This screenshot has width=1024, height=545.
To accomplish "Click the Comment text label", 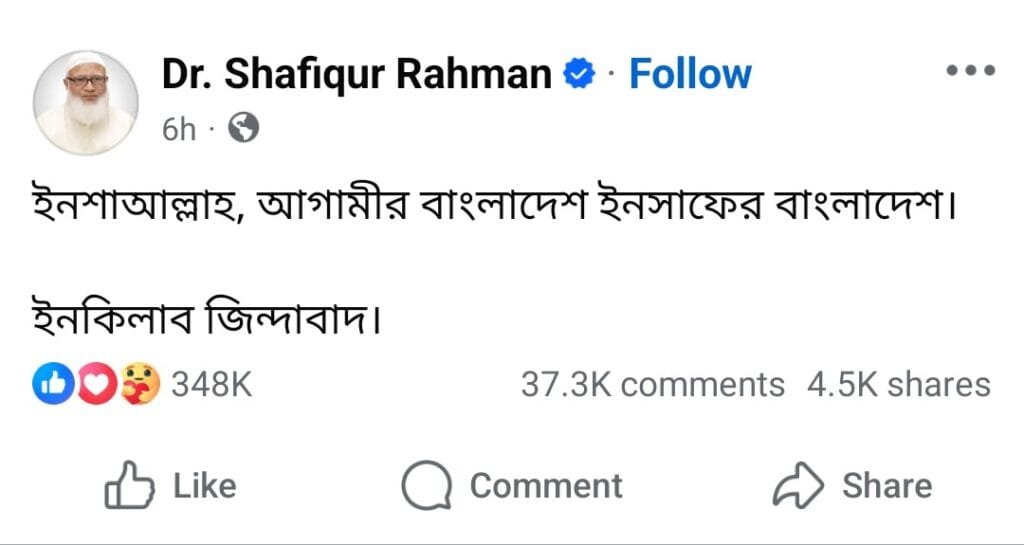I will coord(546,486).
